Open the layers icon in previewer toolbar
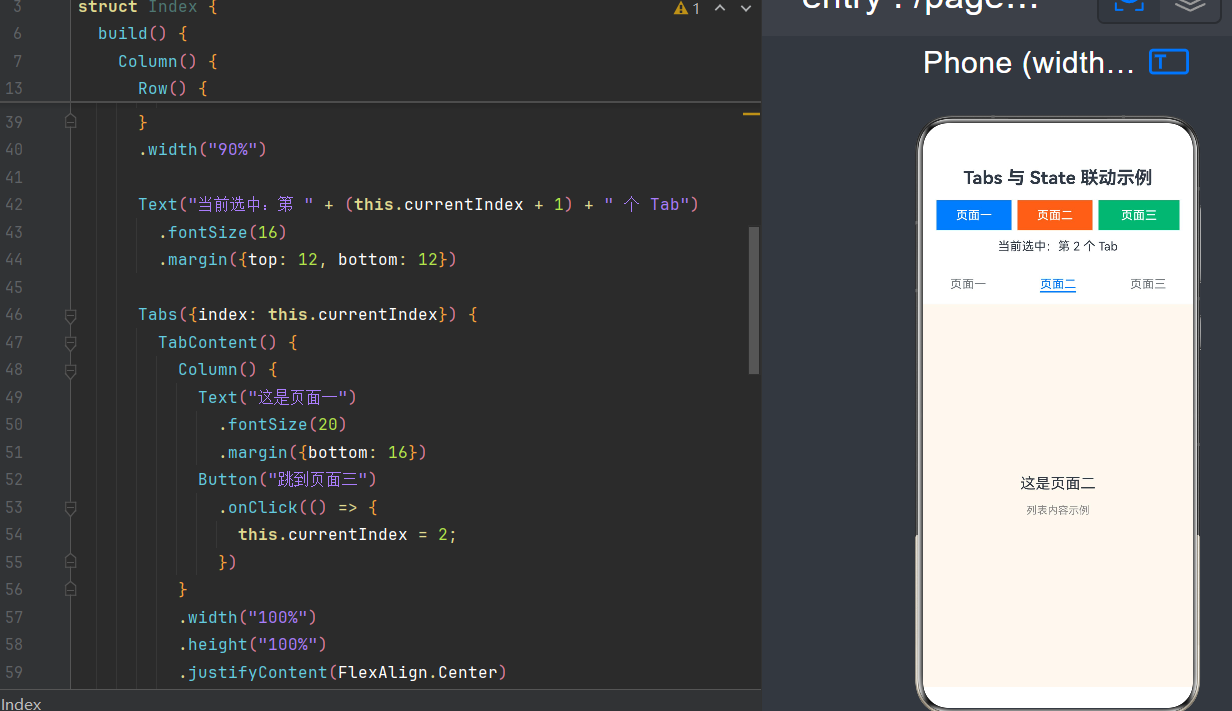Viewport: 1232px width, 711px height. point(1188,3)
